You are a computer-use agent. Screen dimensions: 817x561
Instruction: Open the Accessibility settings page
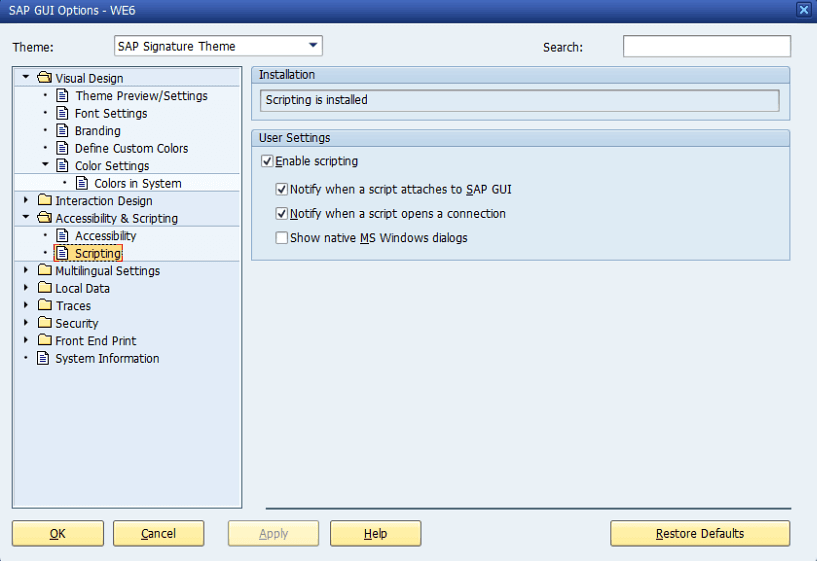click(105, 236)
